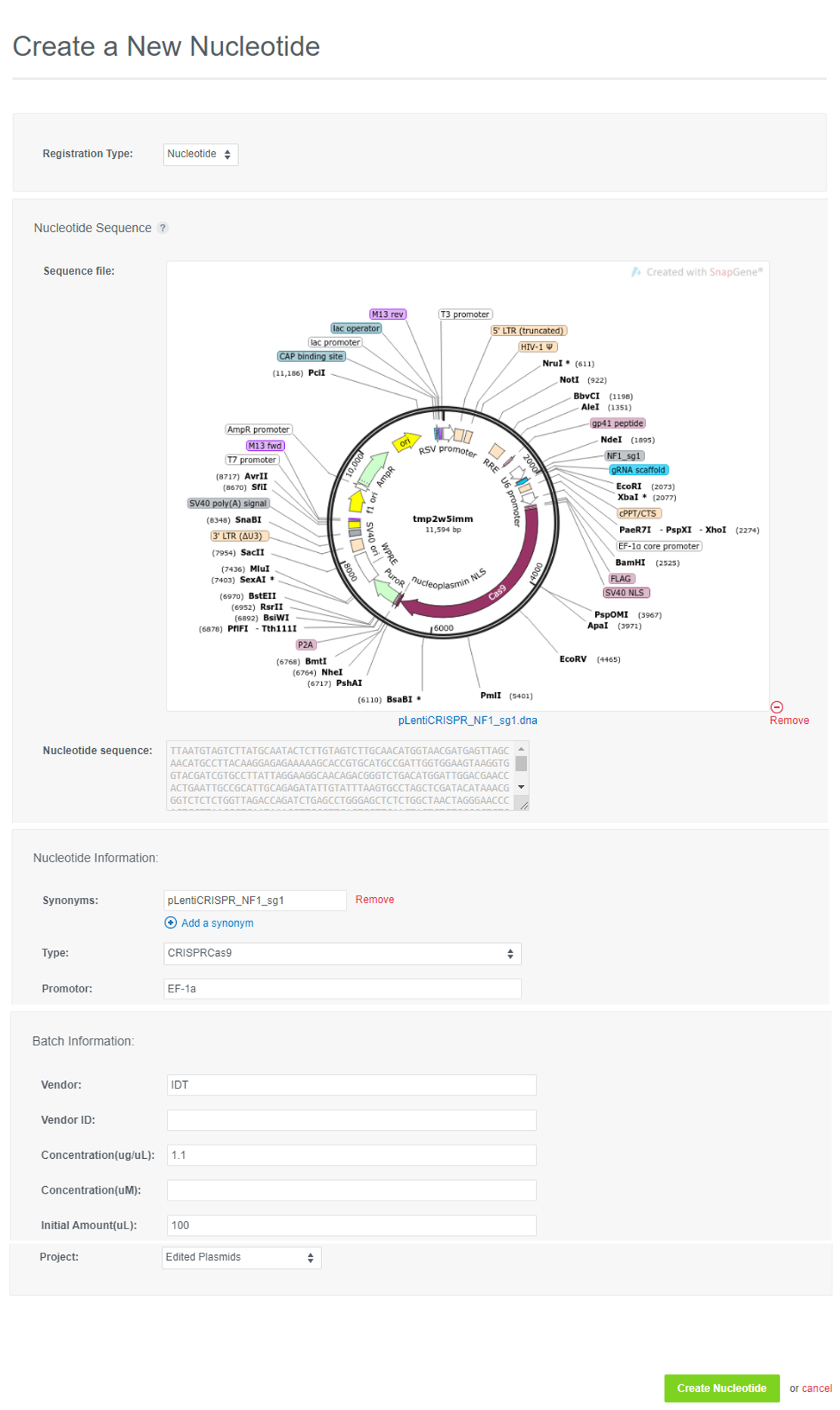The image size is (840, 1410).
Task: Click the M13 rev label on the map
Action: 388,314
